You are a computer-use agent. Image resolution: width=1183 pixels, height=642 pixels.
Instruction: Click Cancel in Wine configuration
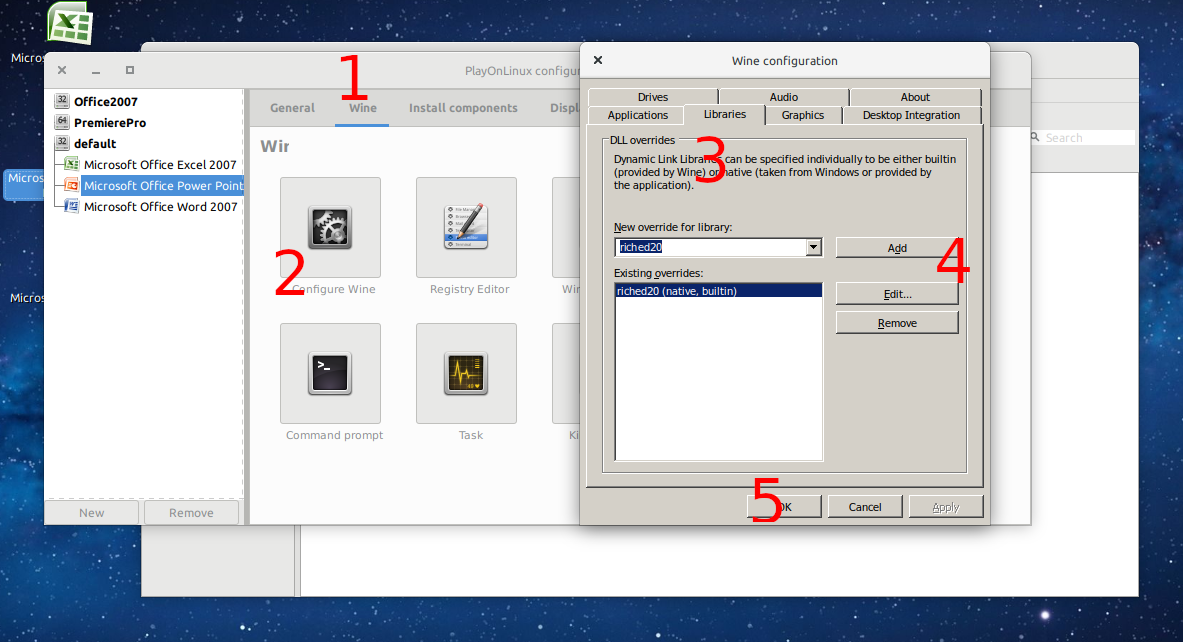click(x=865, y=507)
